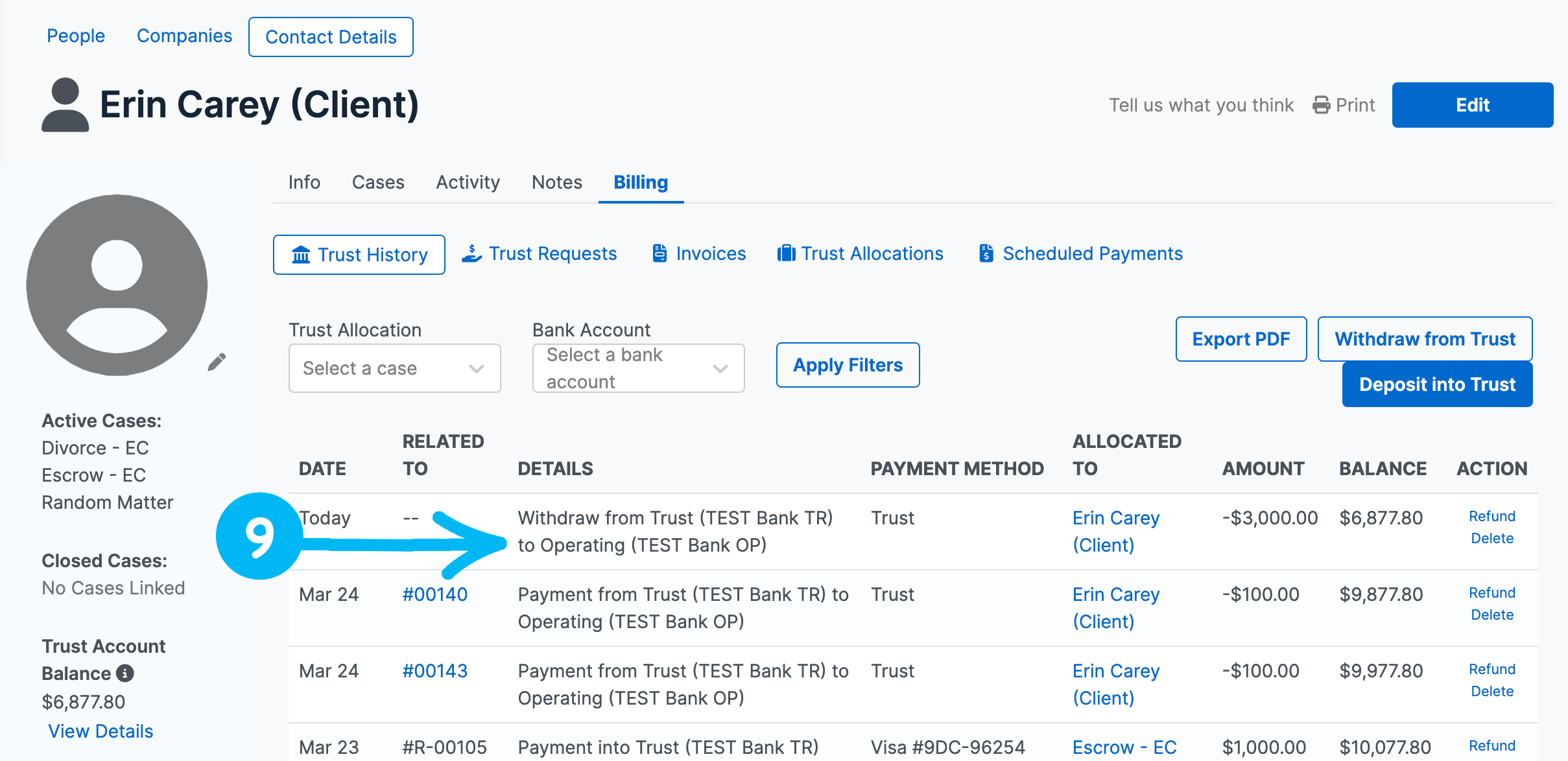Switch to the Activity tab

point(468,182)
